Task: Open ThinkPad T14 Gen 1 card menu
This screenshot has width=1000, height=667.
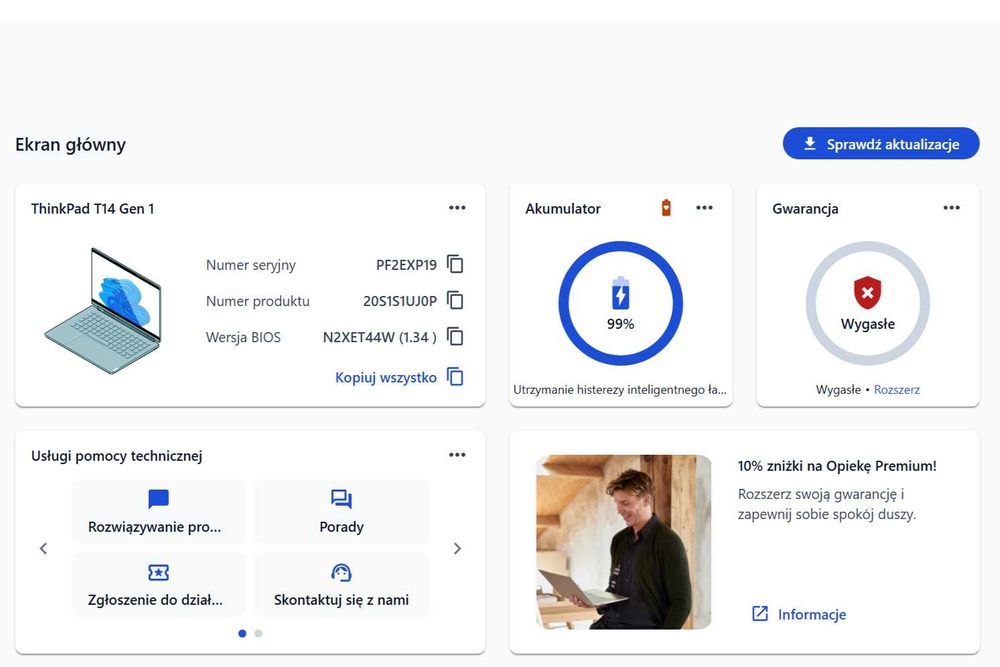Action: tap(457, 208)
